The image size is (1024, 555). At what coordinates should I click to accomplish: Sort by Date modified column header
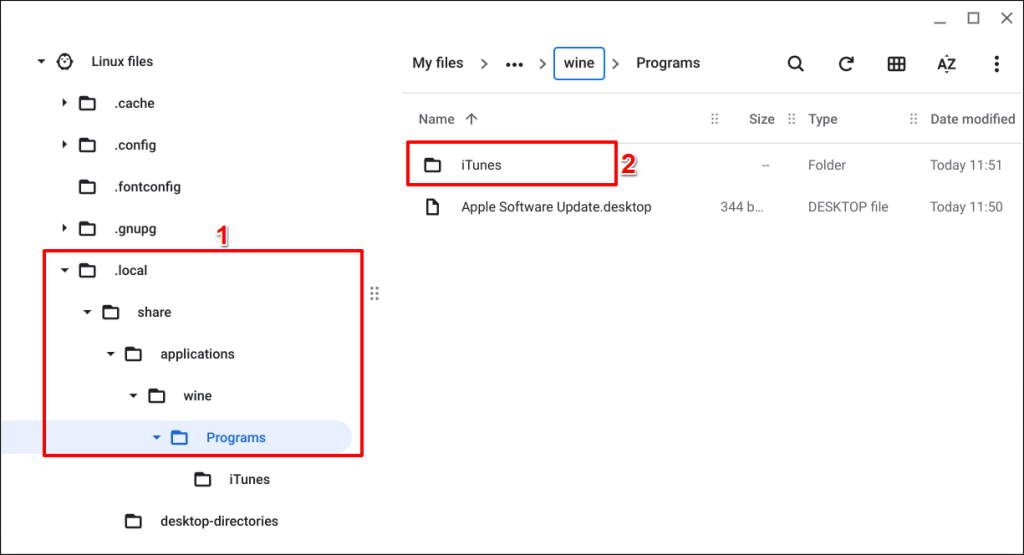click(972, 119)
